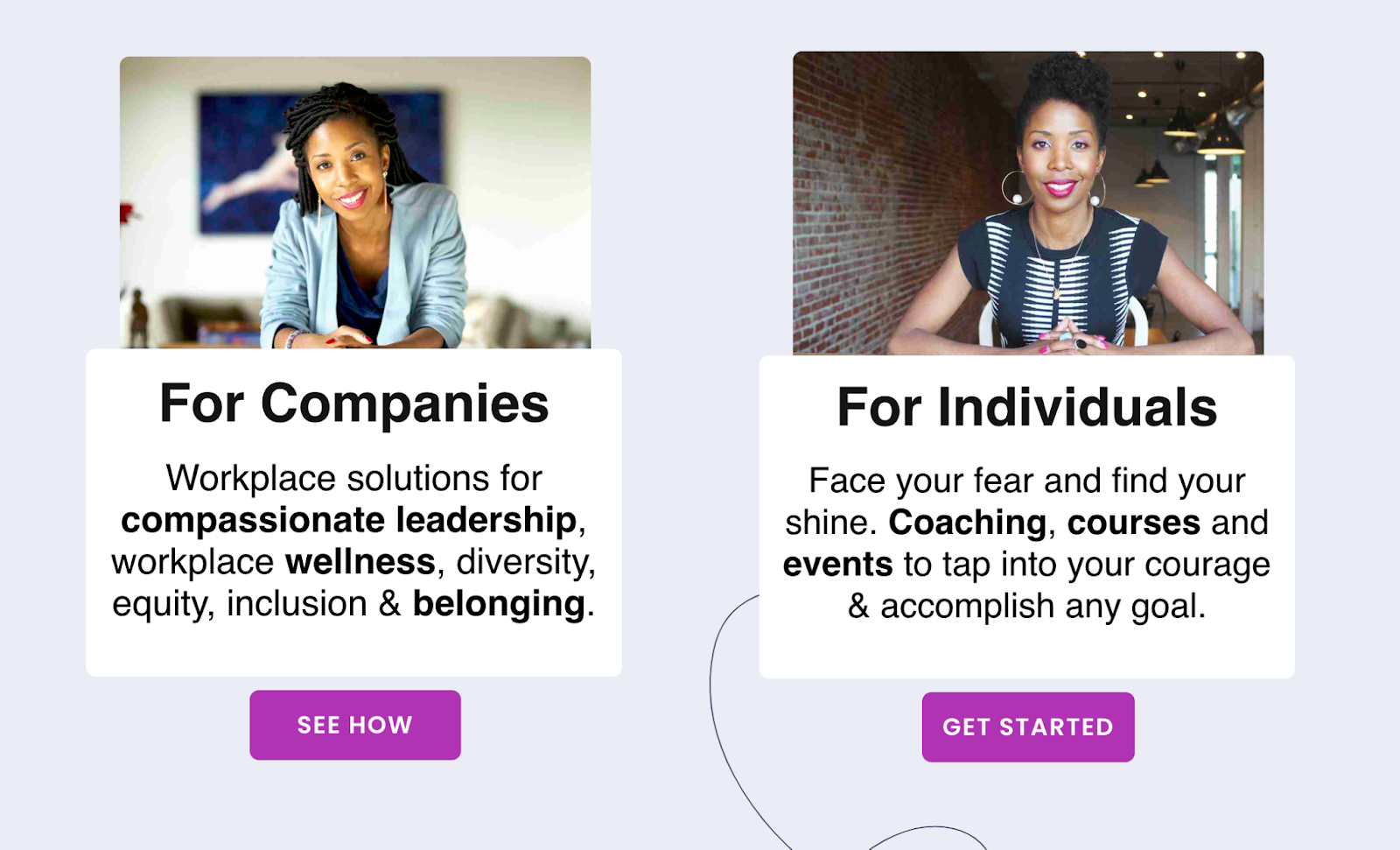Screen dimensions: 1400x850
Task: Click the 'Face your fear and find your' line
Action: [x=1027, y=481]
